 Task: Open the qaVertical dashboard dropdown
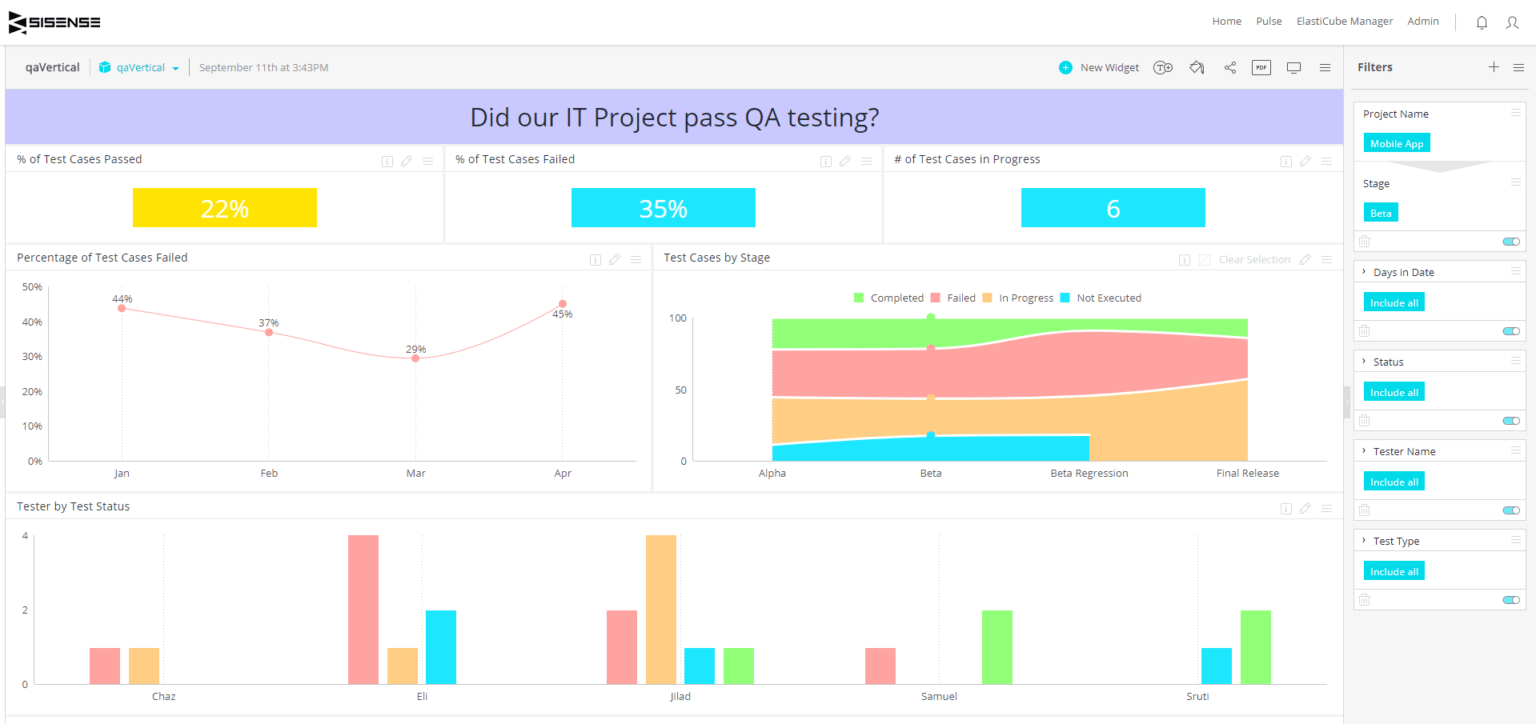coord(176,67)
